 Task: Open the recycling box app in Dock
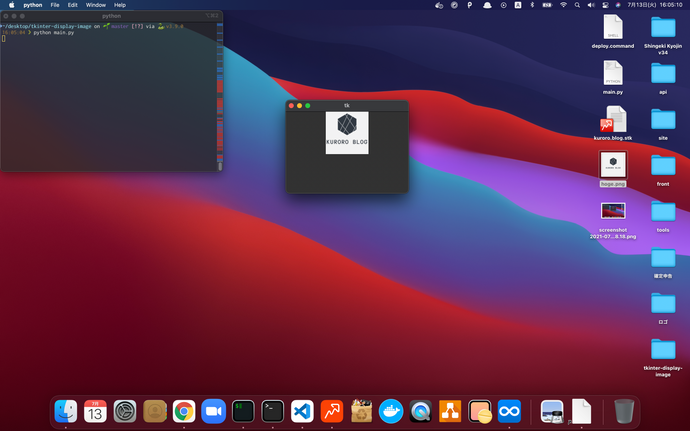click(361, 411)
